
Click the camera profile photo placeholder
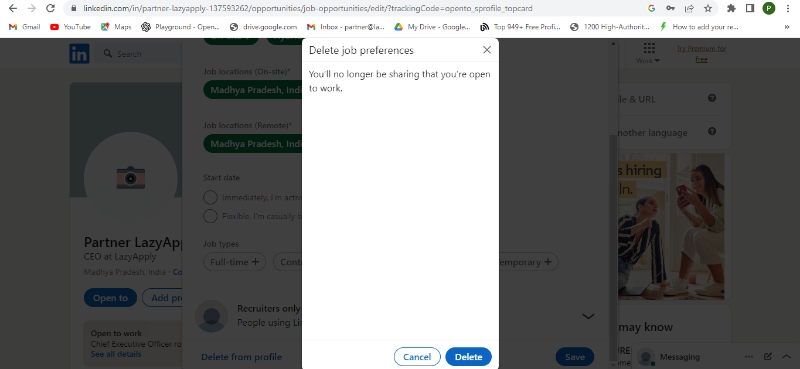(x=131, y=178)
